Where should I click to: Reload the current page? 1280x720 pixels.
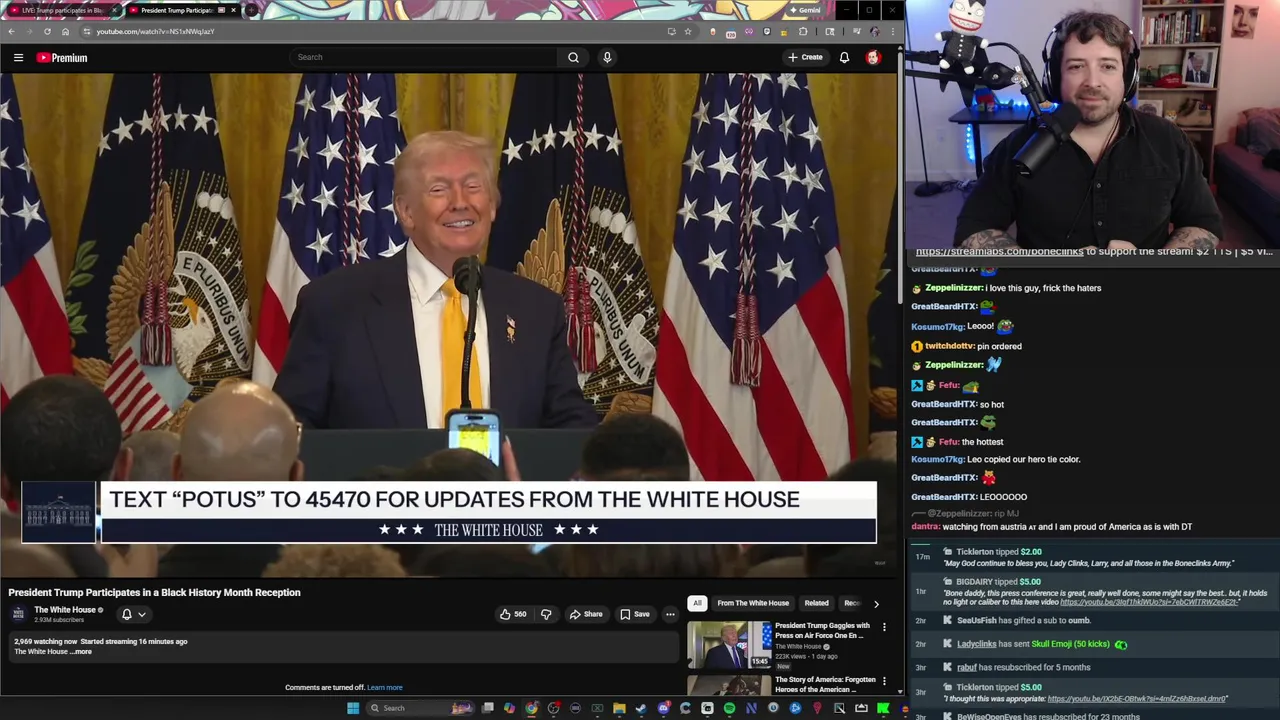pos(47,31)
